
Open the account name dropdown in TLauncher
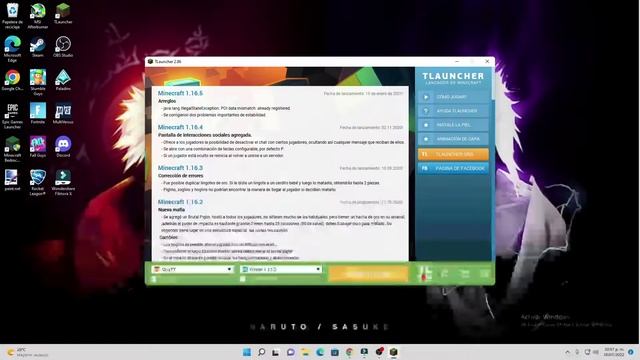pos(193,269)
